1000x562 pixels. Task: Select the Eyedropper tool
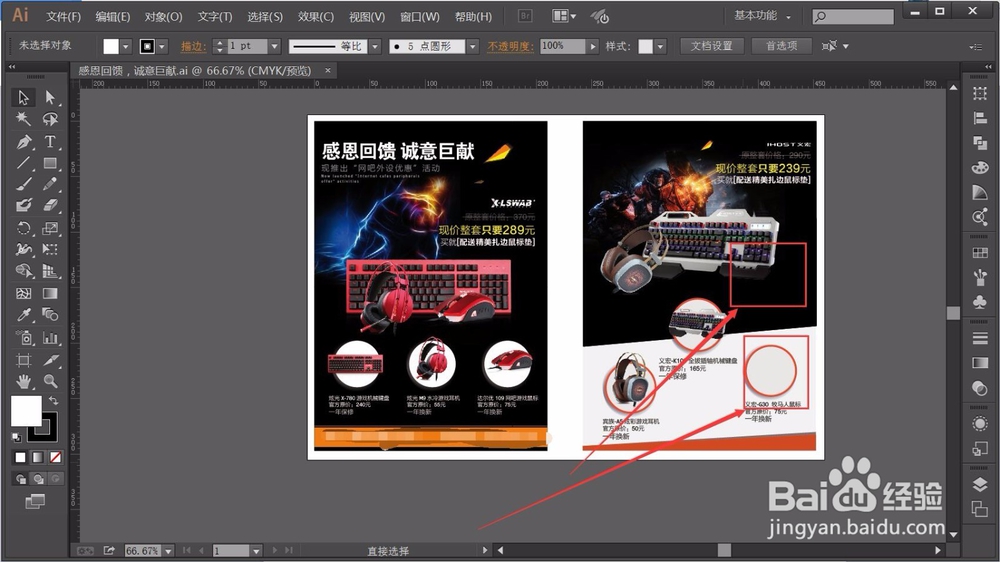click(24, 314)
